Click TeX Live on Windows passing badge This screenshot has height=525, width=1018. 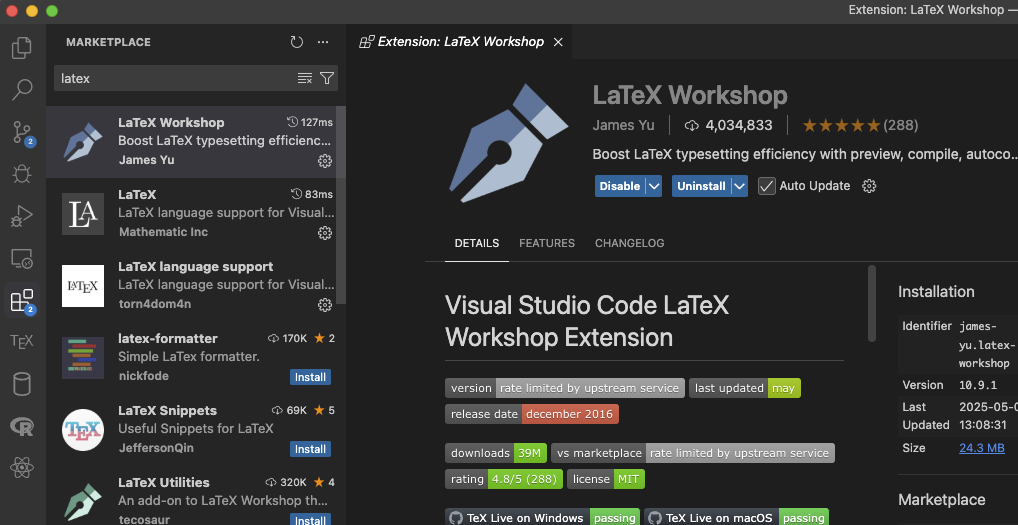(543, 517)
